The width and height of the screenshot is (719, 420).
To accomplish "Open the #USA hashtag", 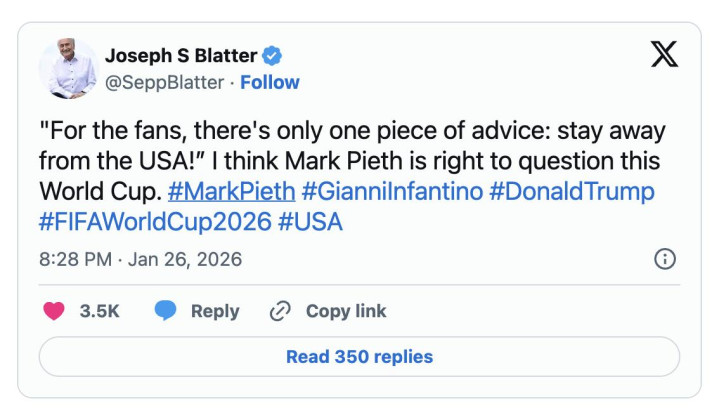I will 310,221.
